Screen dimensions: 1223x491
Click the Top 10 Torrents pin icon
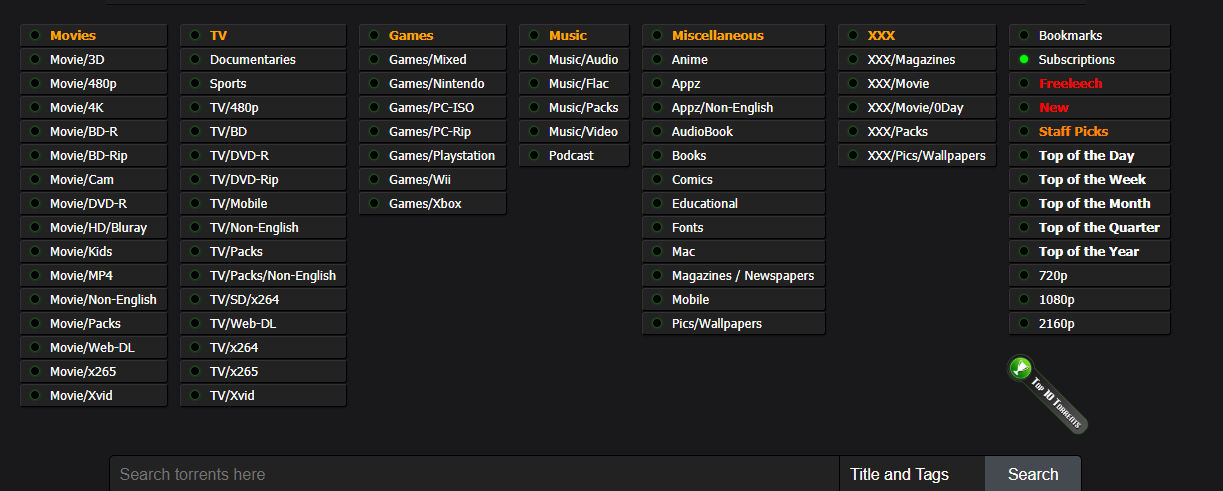pos(1020,369)
